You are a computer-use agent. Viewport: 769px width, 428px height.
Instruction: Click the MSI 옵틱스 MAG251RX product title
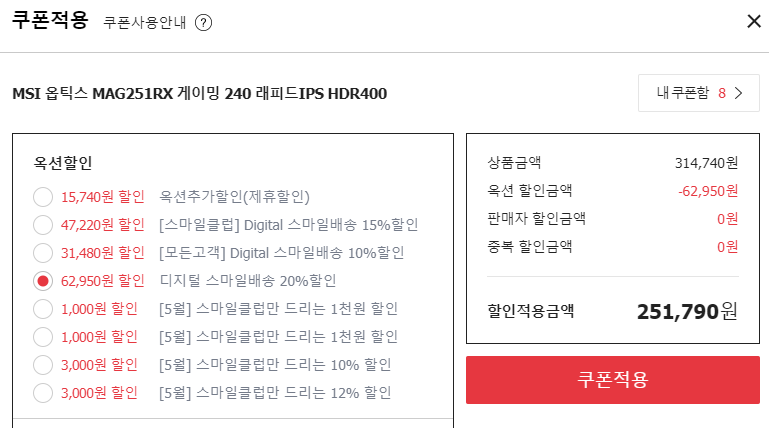tap(200, 93)
